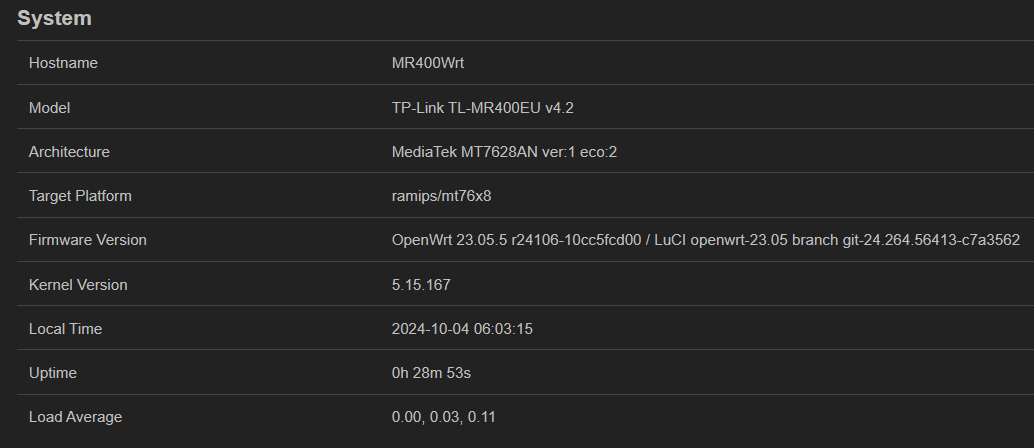Select the Target Platform label

80,196
